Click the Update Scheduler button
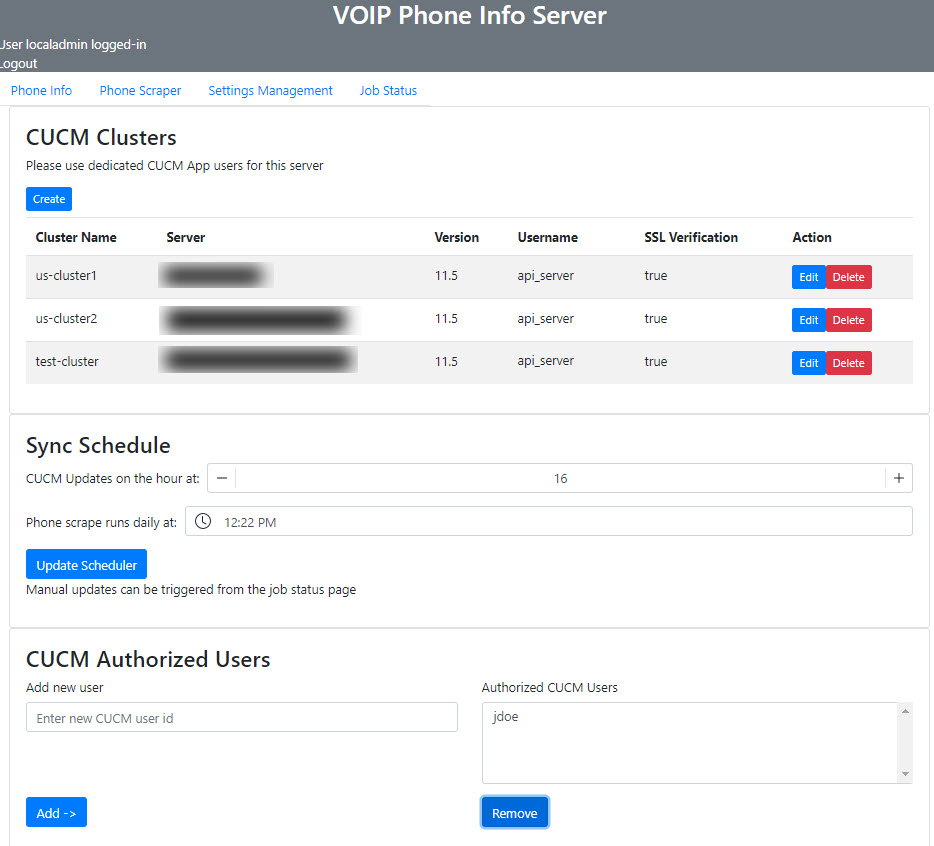The width and height of the screenshot is (934, 846). pos(86,564)
